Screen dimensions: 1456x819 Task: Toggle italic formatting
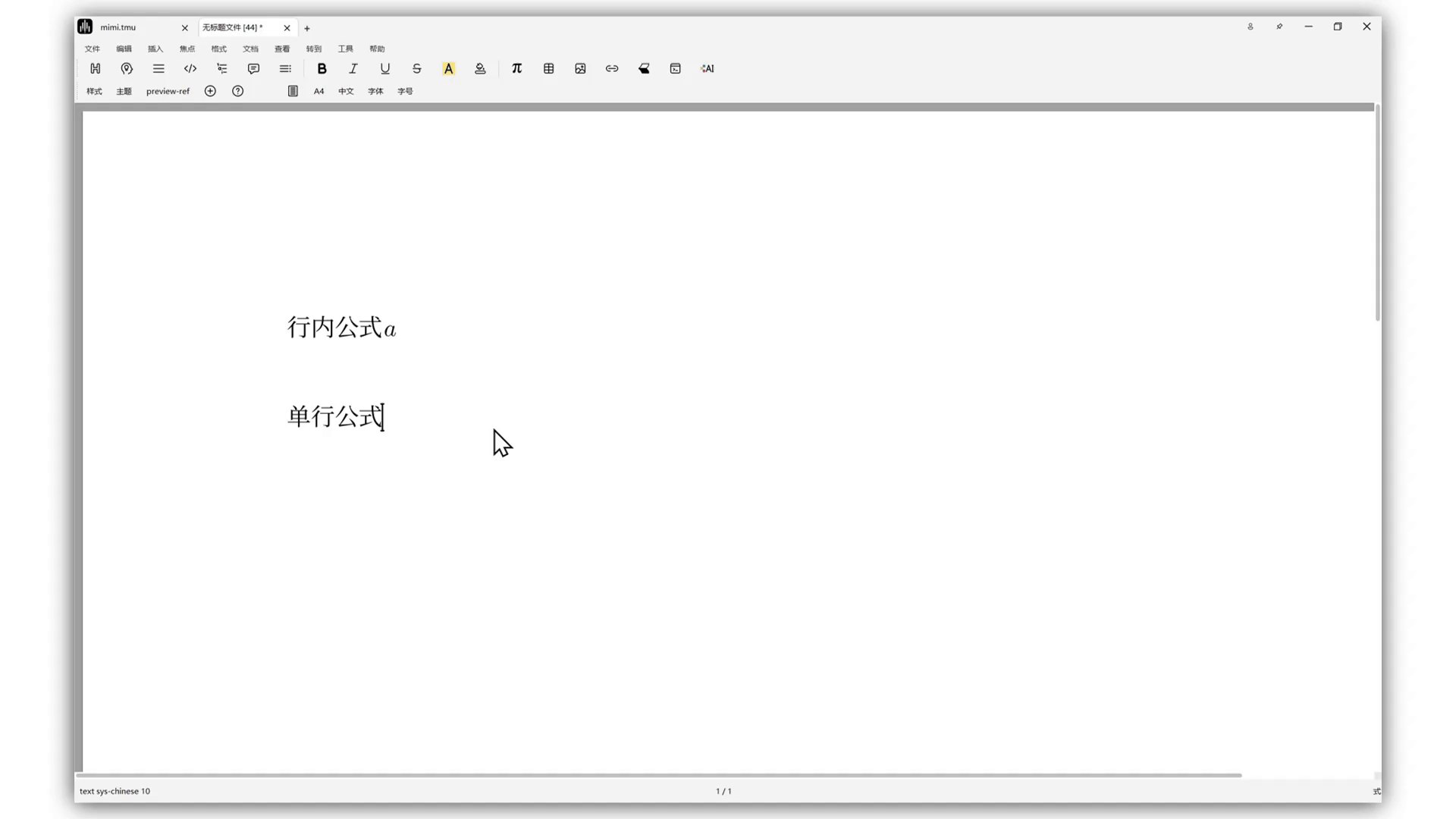pos(353,68)
